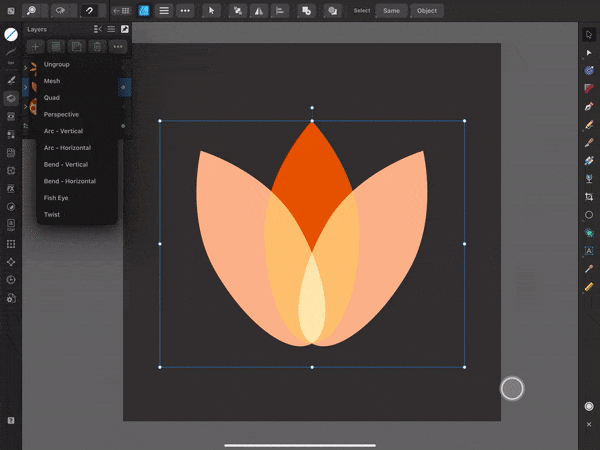
Task: Toggle the snapping magnet icon
Action: tap(89, 11)
